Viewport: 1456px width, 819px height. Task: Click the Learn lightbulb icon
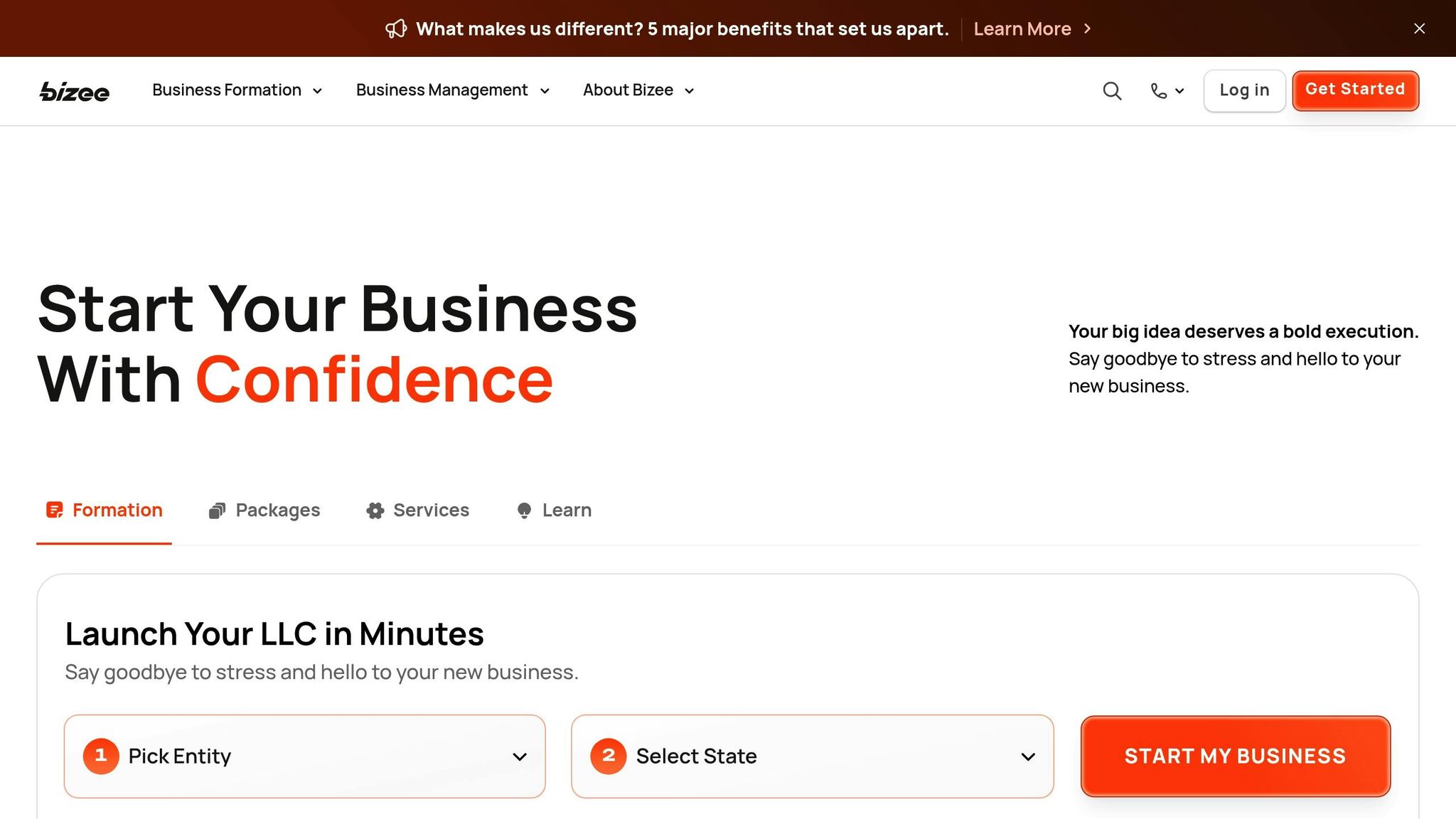pos(524,510)
